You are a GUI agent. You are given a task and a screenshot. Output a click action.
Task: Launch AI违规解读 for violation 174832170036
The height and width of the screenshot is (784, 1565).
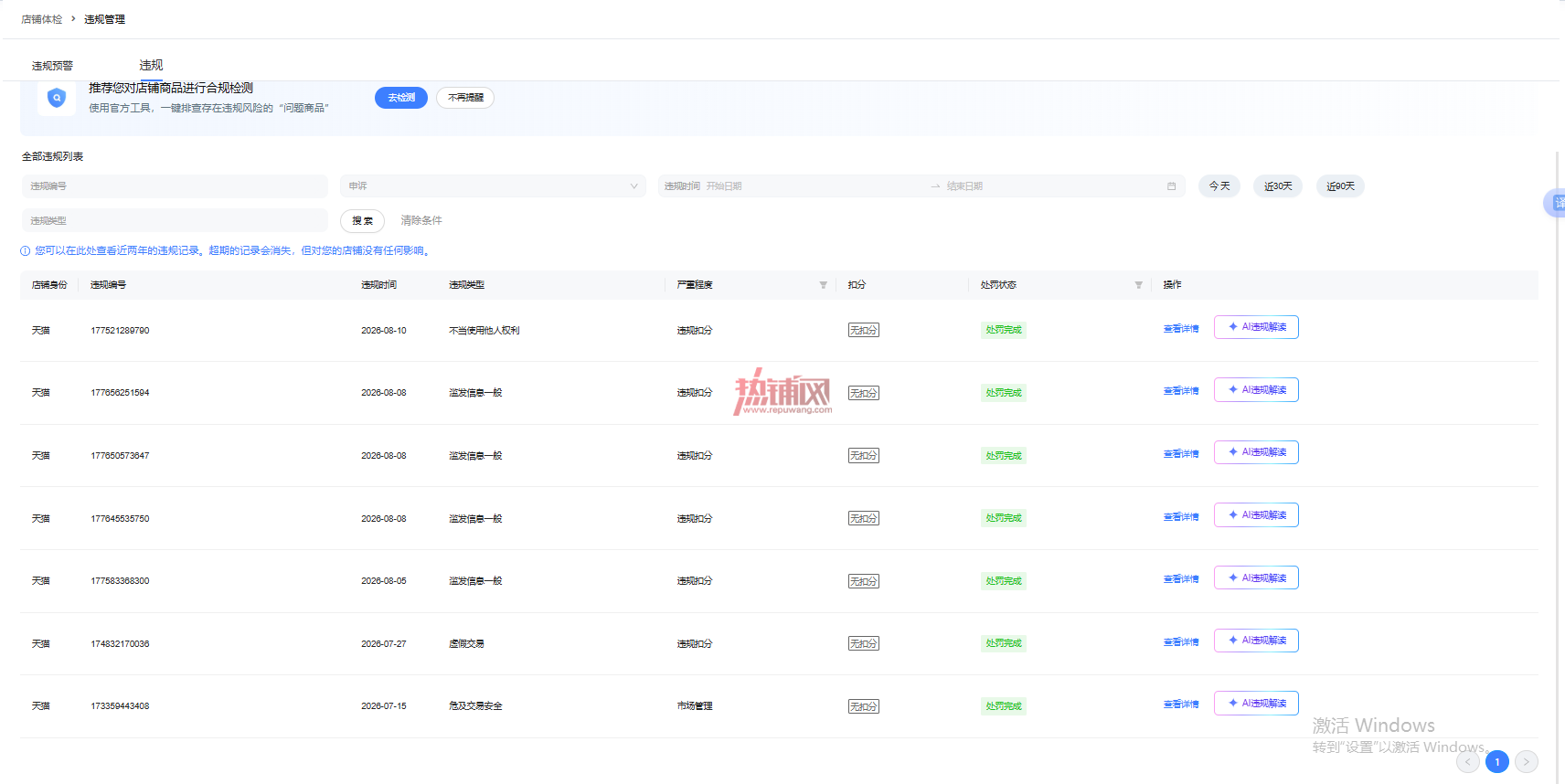coord(1256,641)
